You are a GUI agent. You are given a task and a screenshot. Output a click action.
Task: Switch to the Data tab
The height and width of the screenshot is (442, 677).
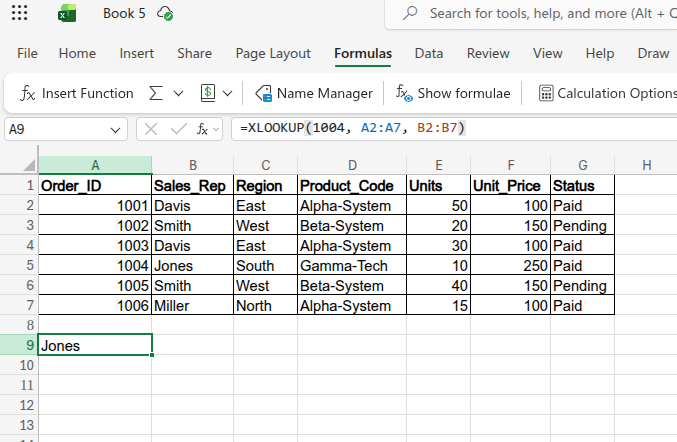pyautogui.click(x=429, y=53)
